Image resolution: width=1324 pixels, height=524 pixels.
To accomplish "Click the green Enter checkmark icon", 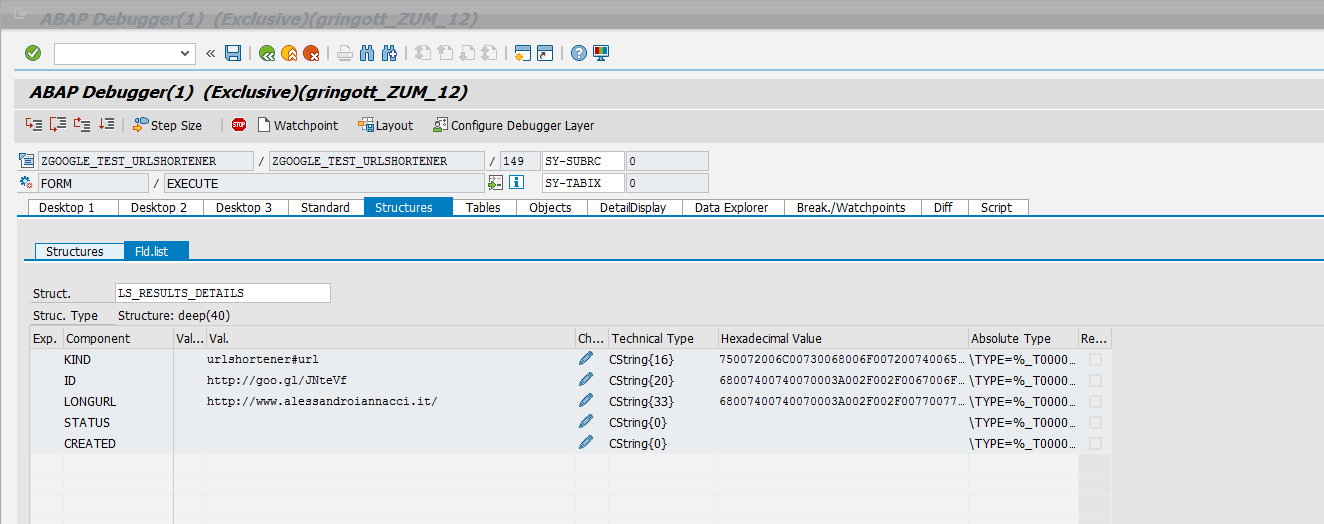I will (x=33, y=53).
